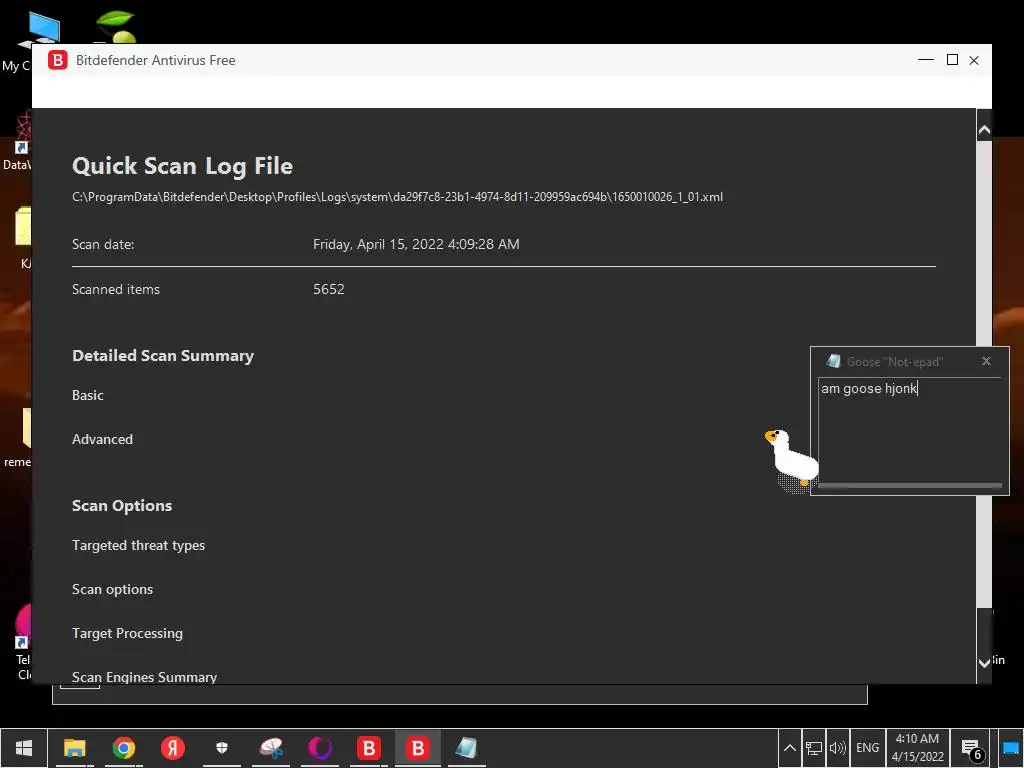Expand the Basic scan summary section
The height and width of the screenshot is (768, 1024).
[88, 395]
